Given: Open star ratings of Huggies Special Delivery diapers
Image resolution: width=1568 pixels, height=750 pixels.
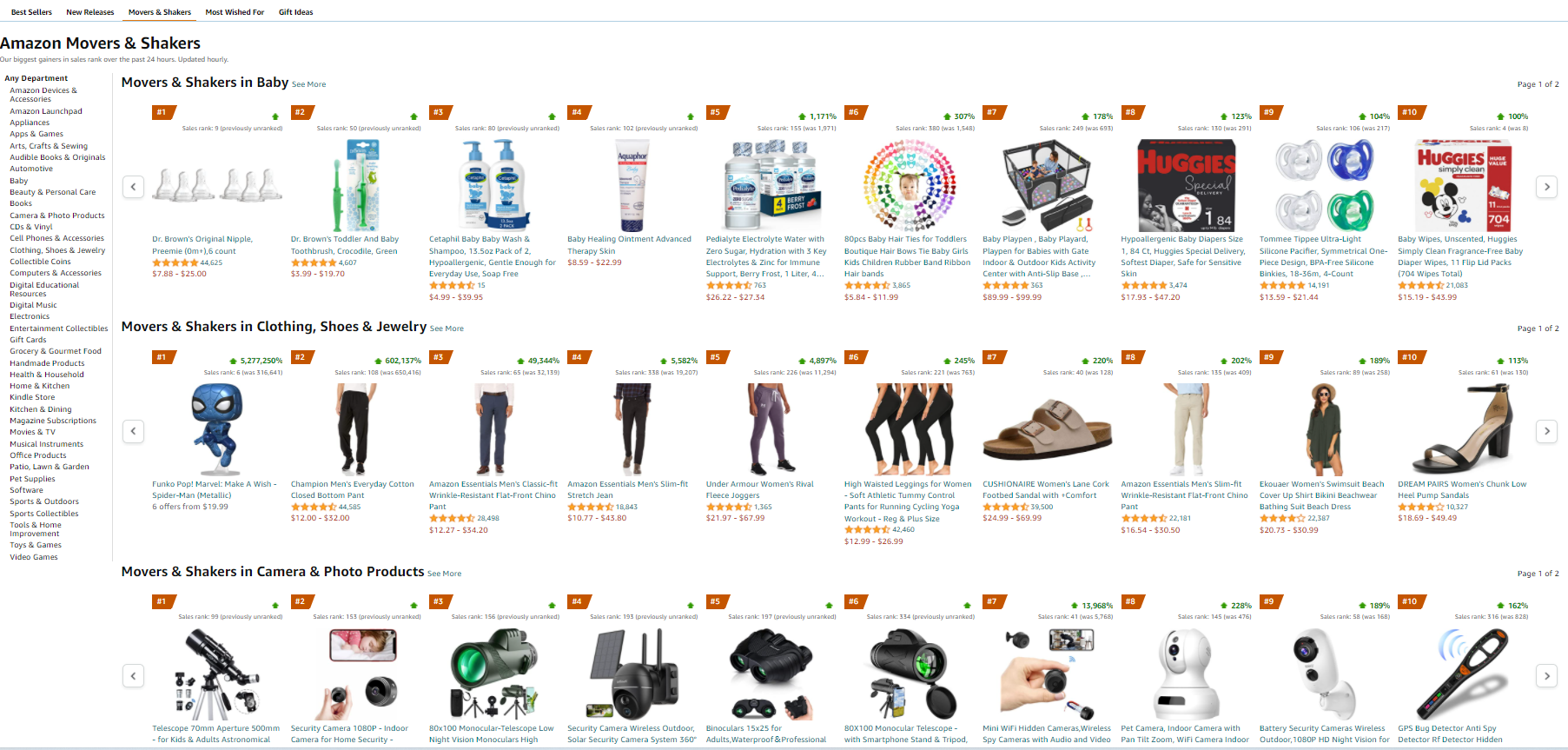Looking at the screenshot, I should coord(1144,285).
